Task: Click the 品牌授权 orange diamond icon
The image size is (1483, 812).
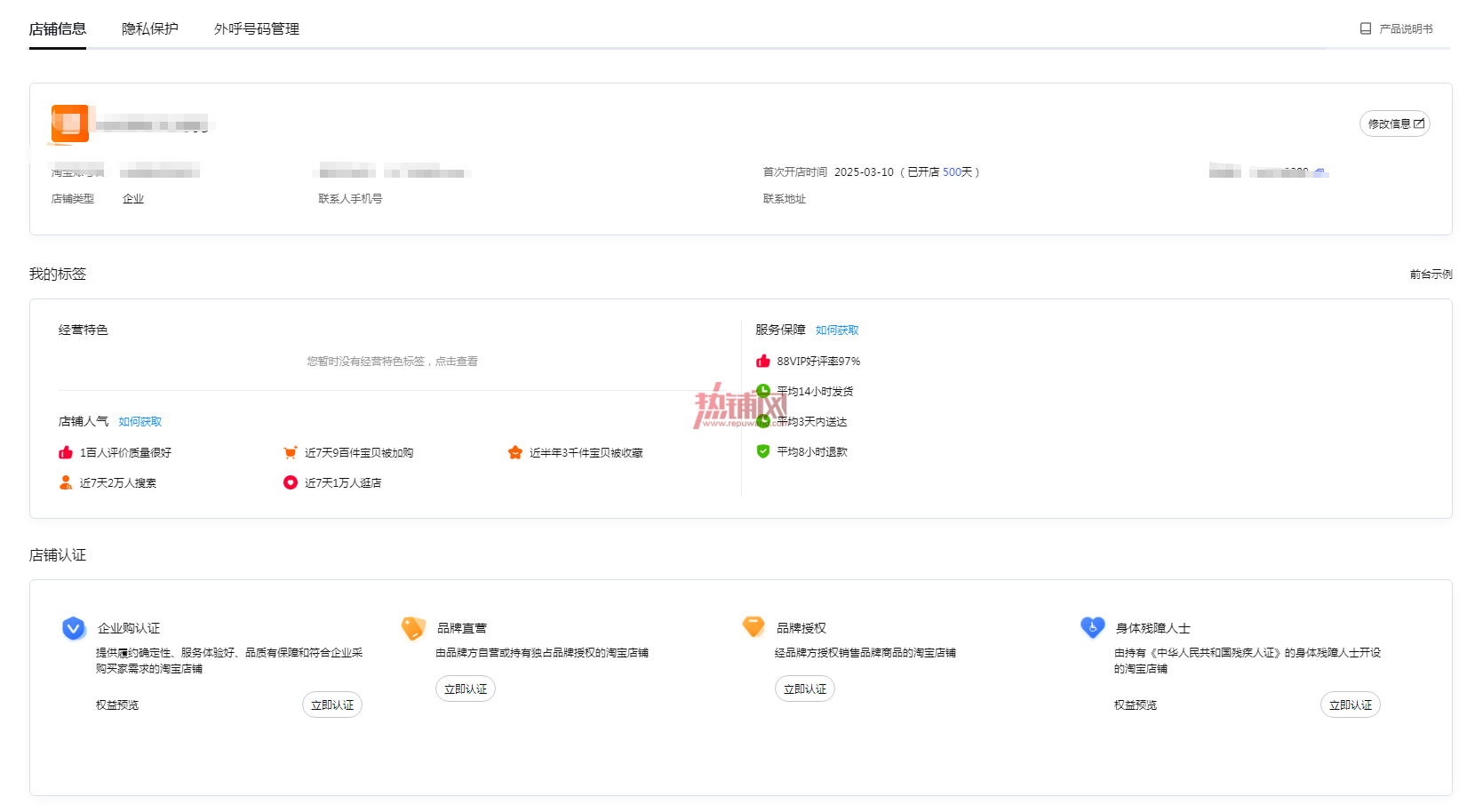Action: pos(753,627)
